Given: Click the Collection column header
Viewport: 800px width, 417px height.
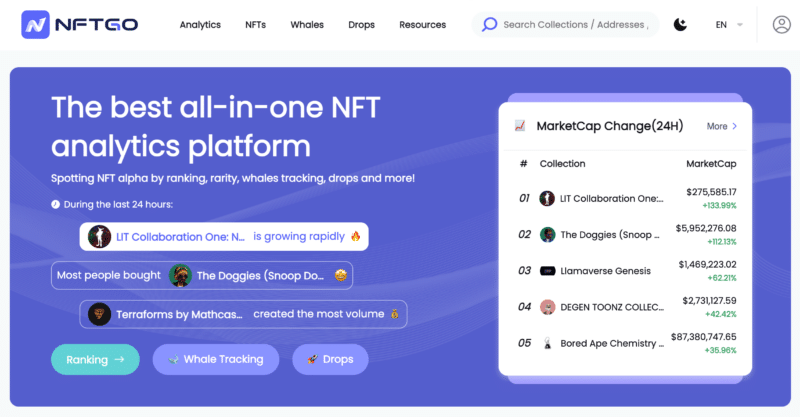Looking at the screenshot, I should coord(562,164).
